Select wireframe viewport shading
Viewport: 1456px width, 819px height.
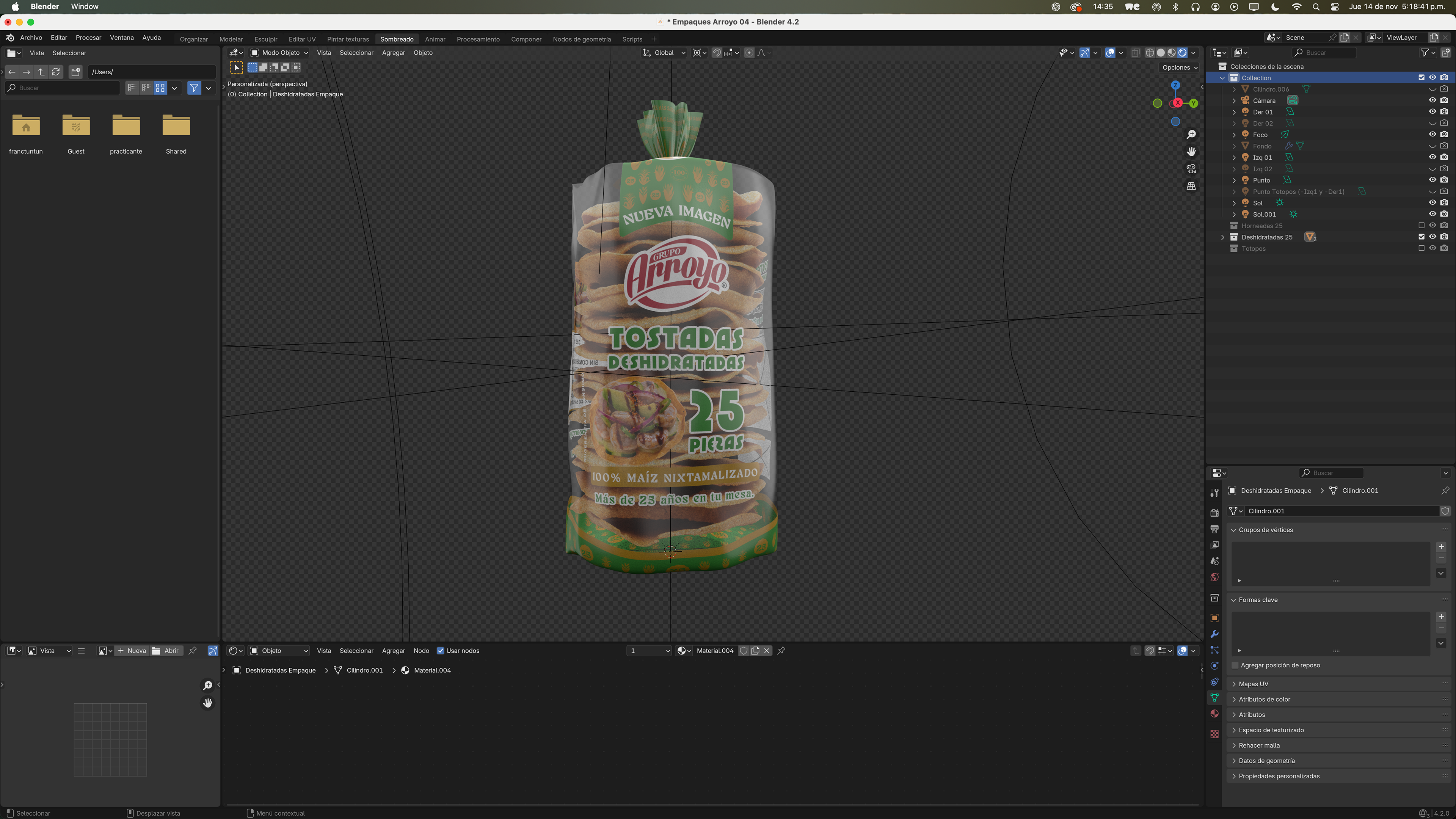1150,53
